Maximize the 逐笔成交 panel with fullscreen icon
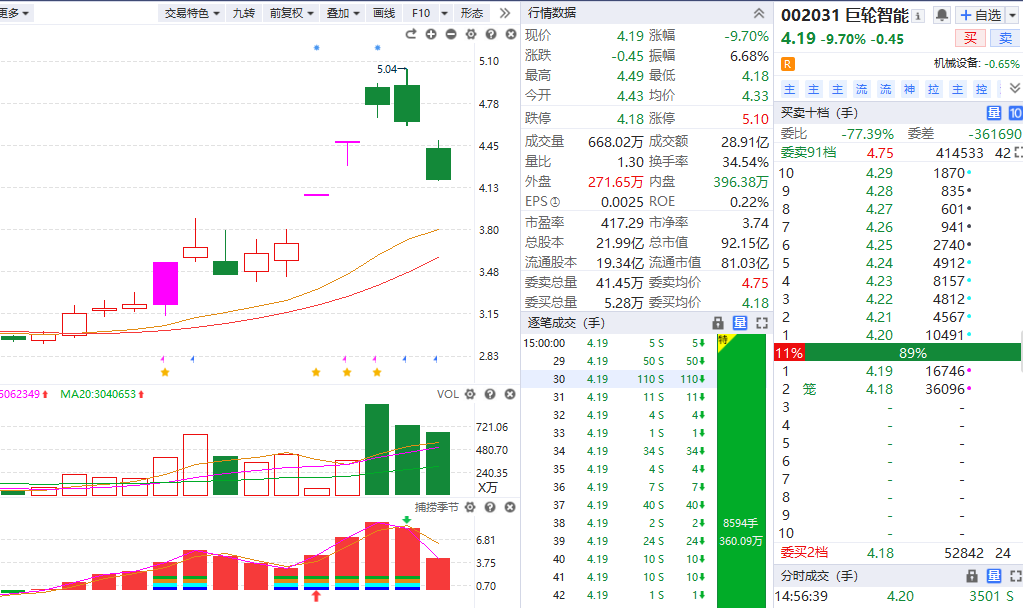This screenshot has height=608, width=1023. (x=761, y=323)
